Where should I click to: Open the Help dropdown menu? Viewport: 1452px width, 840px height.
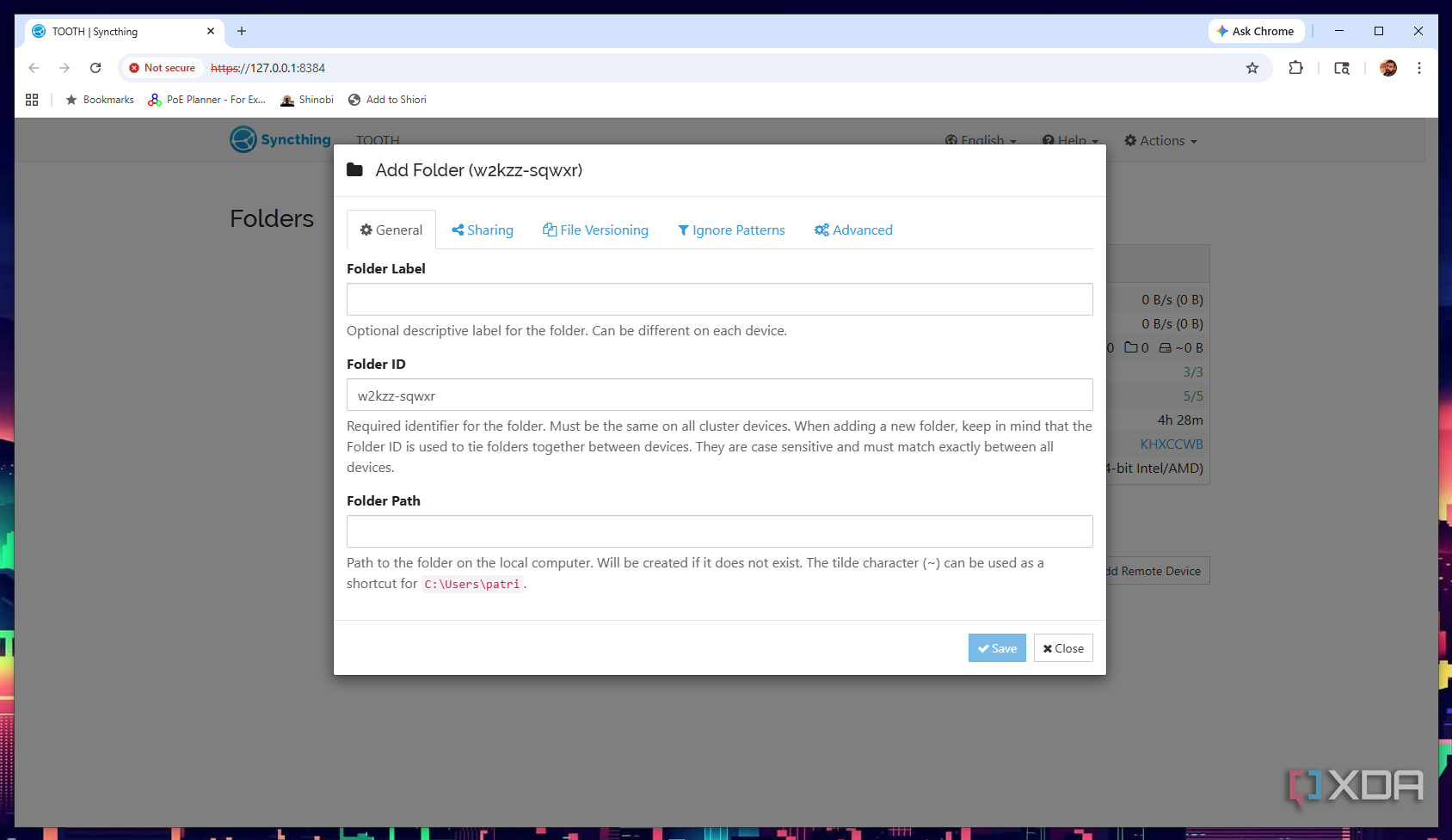pyautogui.click(x=1070, y=140)
